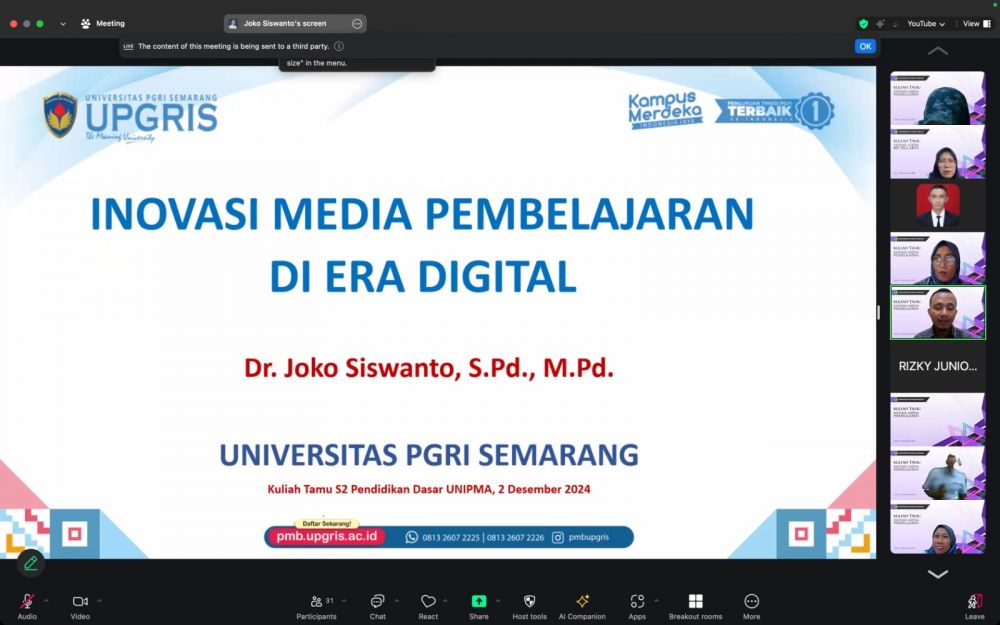Open the annotate pencil tool
Screen dimensions: 1000x625
click(x=30, y=563)
